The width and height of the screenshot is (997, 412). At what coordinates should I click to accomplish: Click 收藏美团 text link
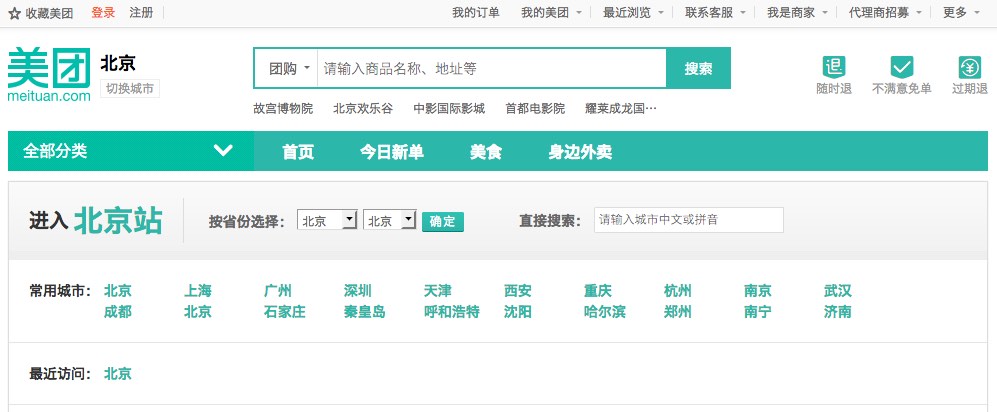[49, 13]
